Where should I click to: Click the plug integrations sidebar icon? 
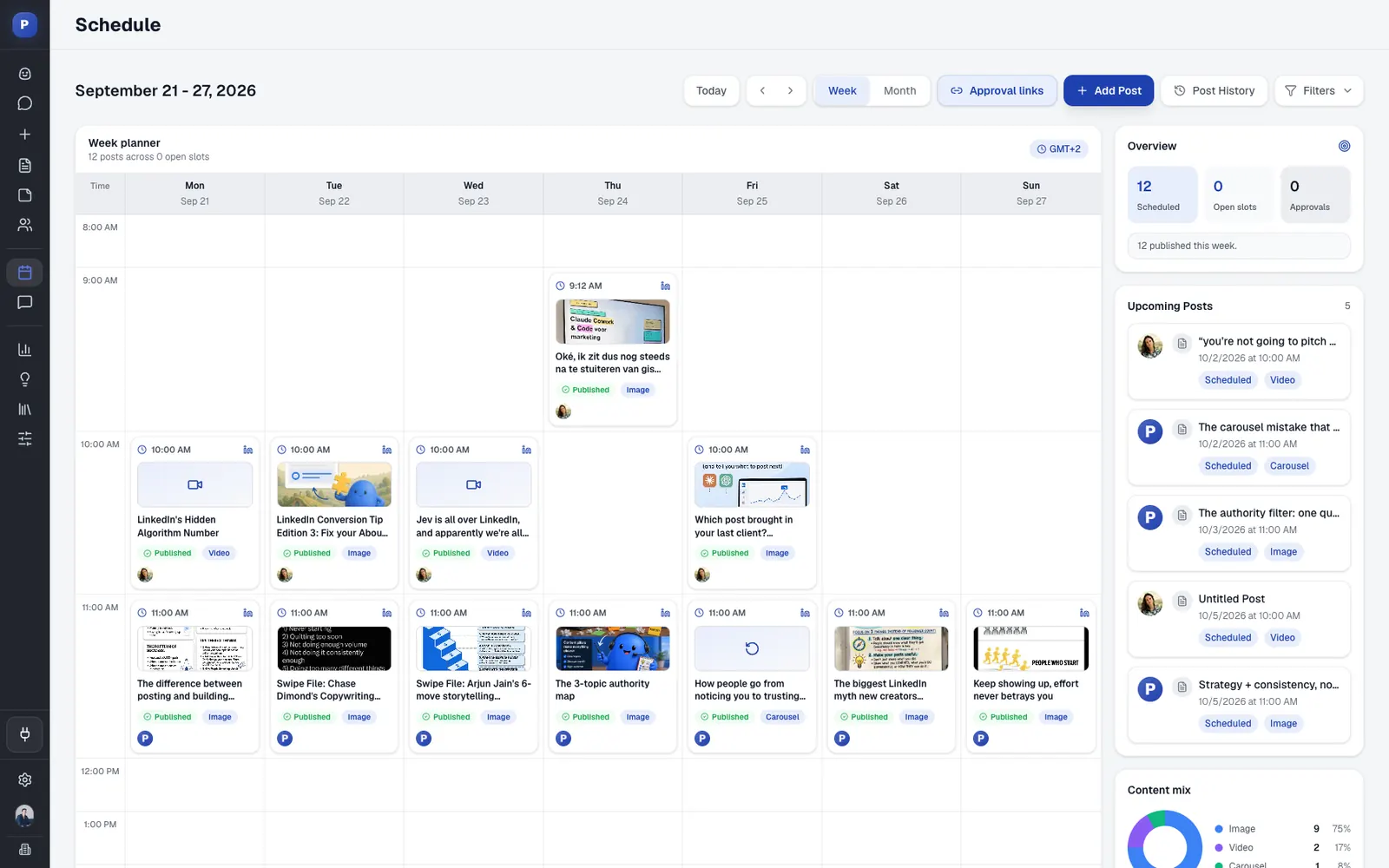pyautogui.click(x=24, y=734)
